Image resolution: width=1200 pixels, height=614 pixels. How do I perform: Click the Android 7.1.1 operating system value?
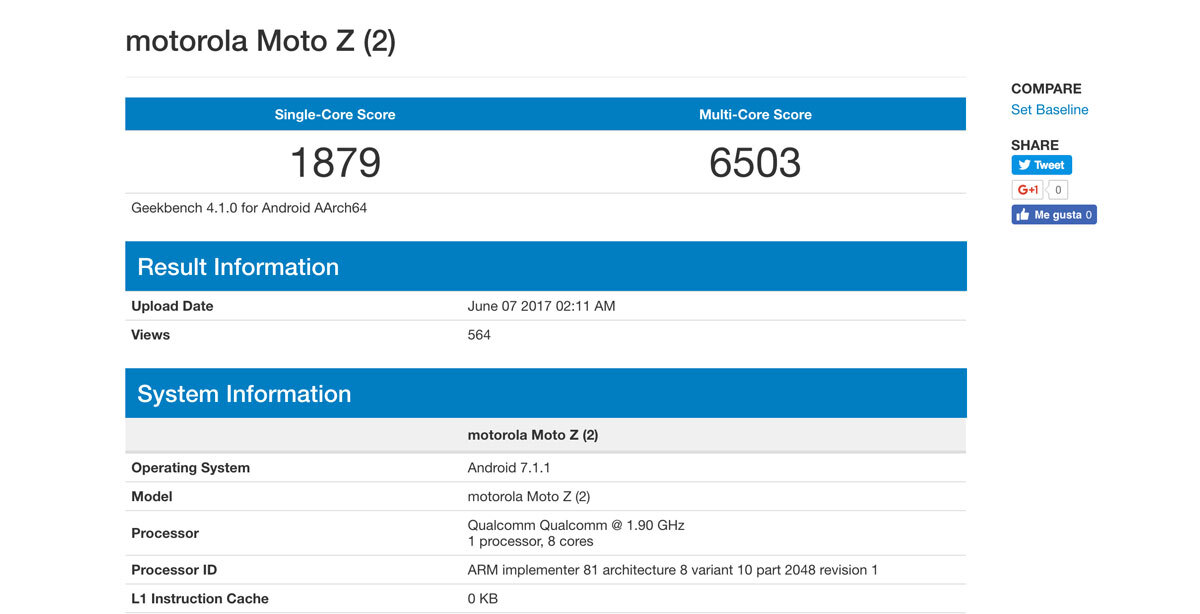[x=509, y=468]
